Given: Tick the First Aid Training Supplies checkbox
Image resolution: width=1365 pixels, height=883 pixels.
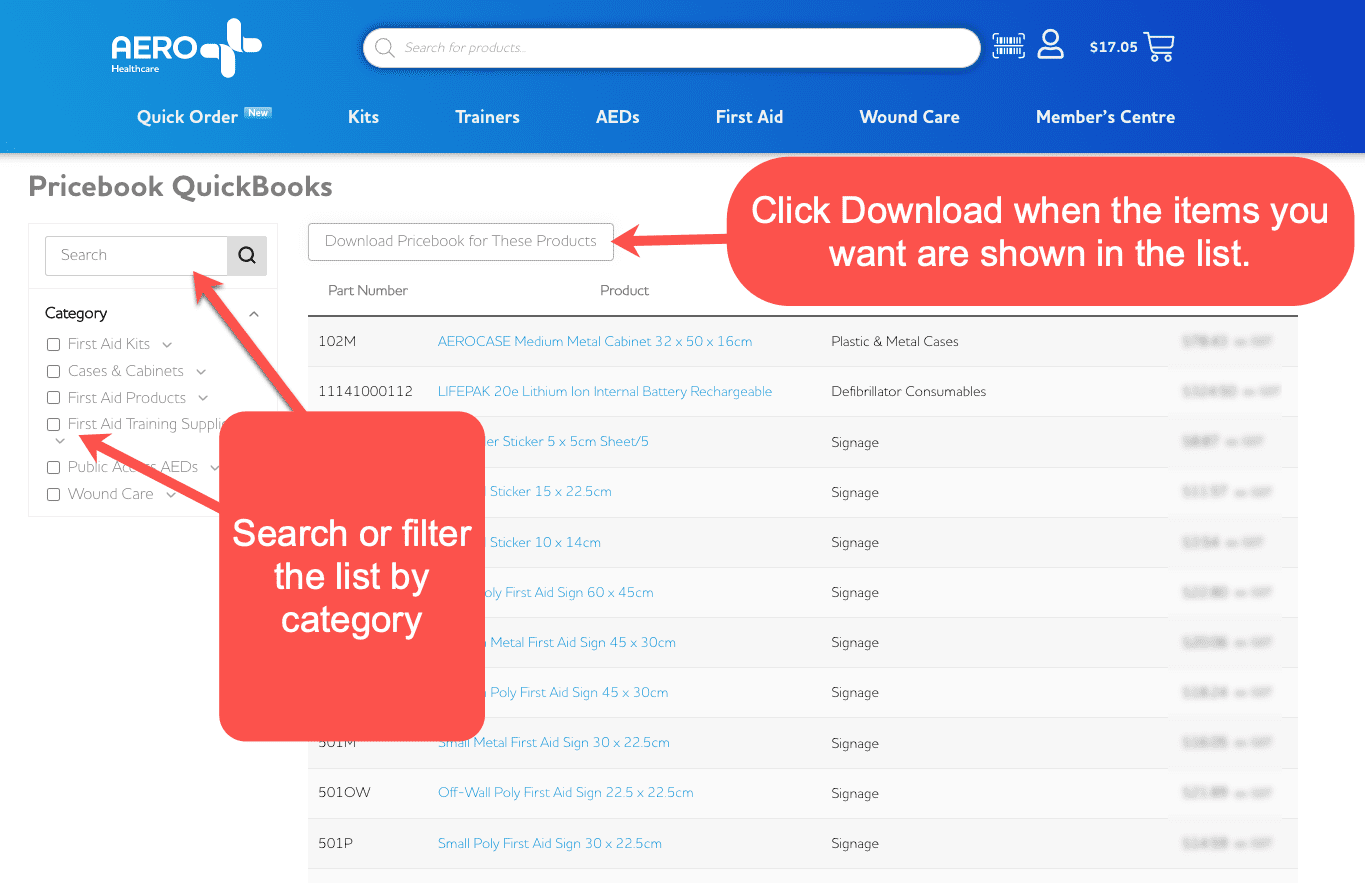Looking at the screenshot, I should click(x=54, y=425).
